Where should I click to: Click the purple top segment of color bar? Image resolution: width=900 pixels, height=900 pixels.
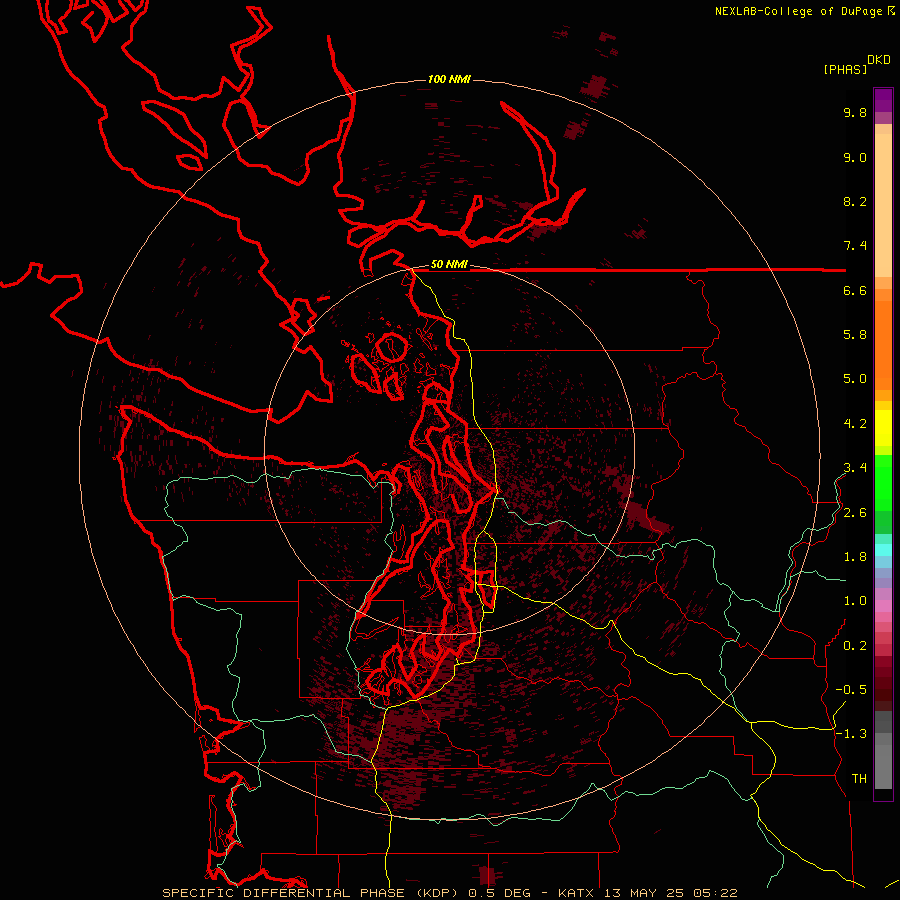click(883, 100)
